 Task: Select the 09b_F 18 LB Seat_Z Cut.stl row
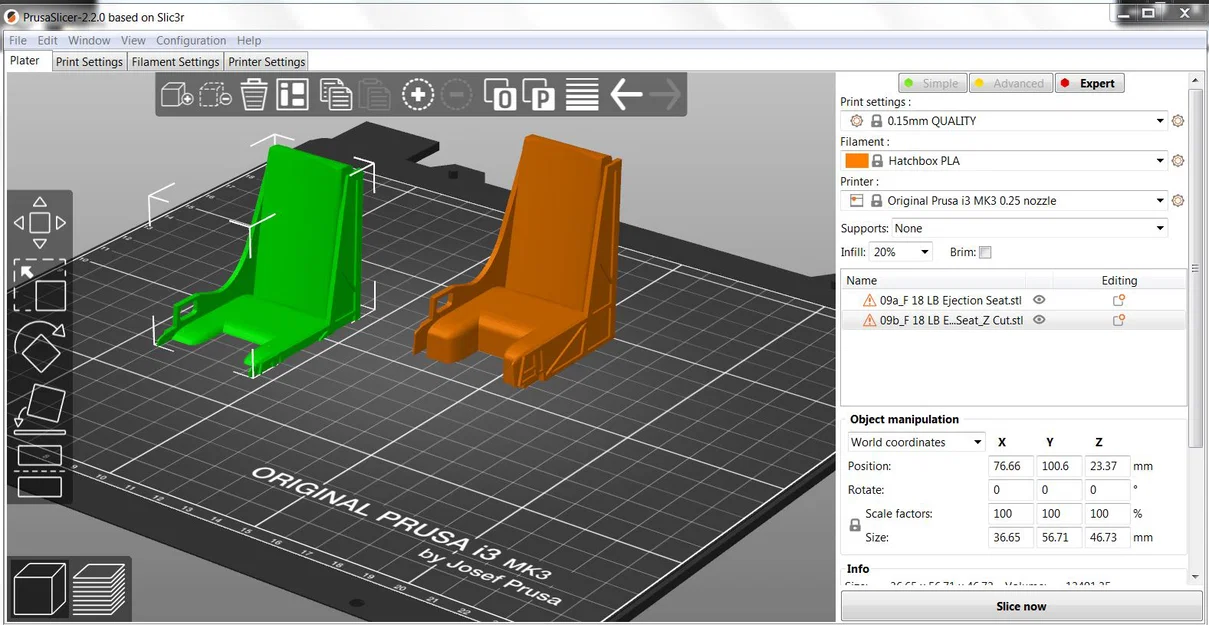tap(1013, 320)
